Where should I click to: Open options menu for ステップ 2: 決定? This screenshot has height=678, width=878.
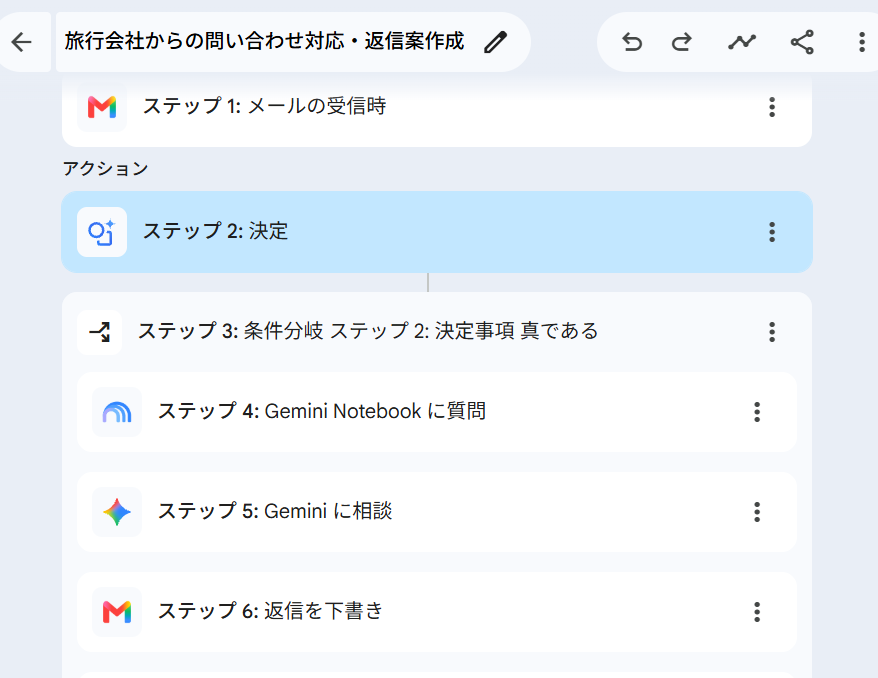tap(772, 232)
